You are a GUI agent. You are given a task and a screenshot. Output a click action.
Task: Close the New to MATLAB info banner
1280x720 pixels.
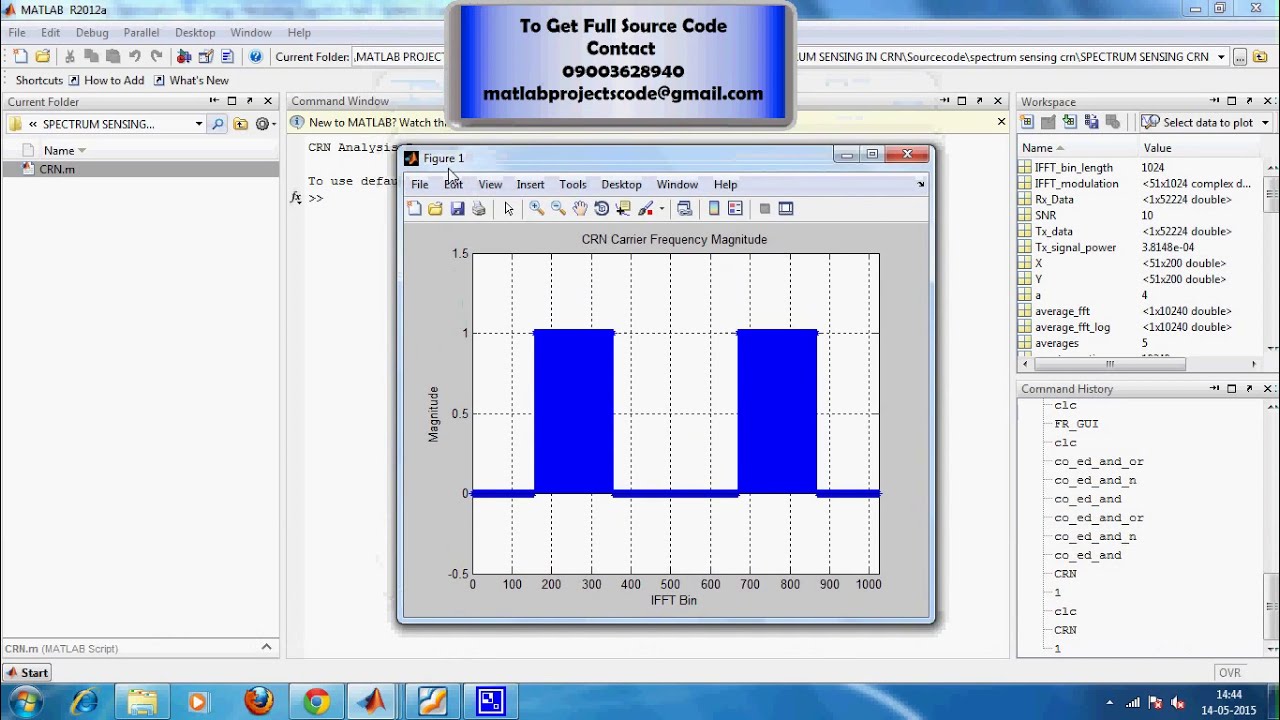point(1001,122)
